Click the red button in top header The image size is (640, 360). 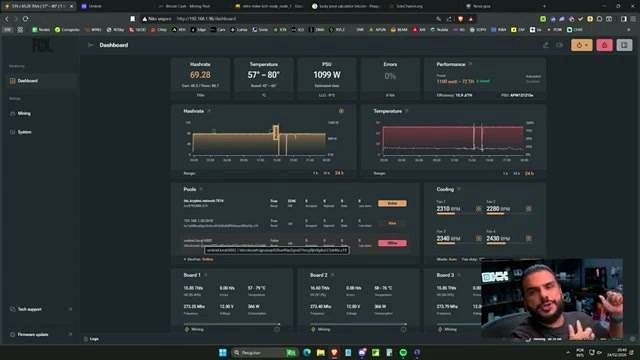(x=604, y=45)
